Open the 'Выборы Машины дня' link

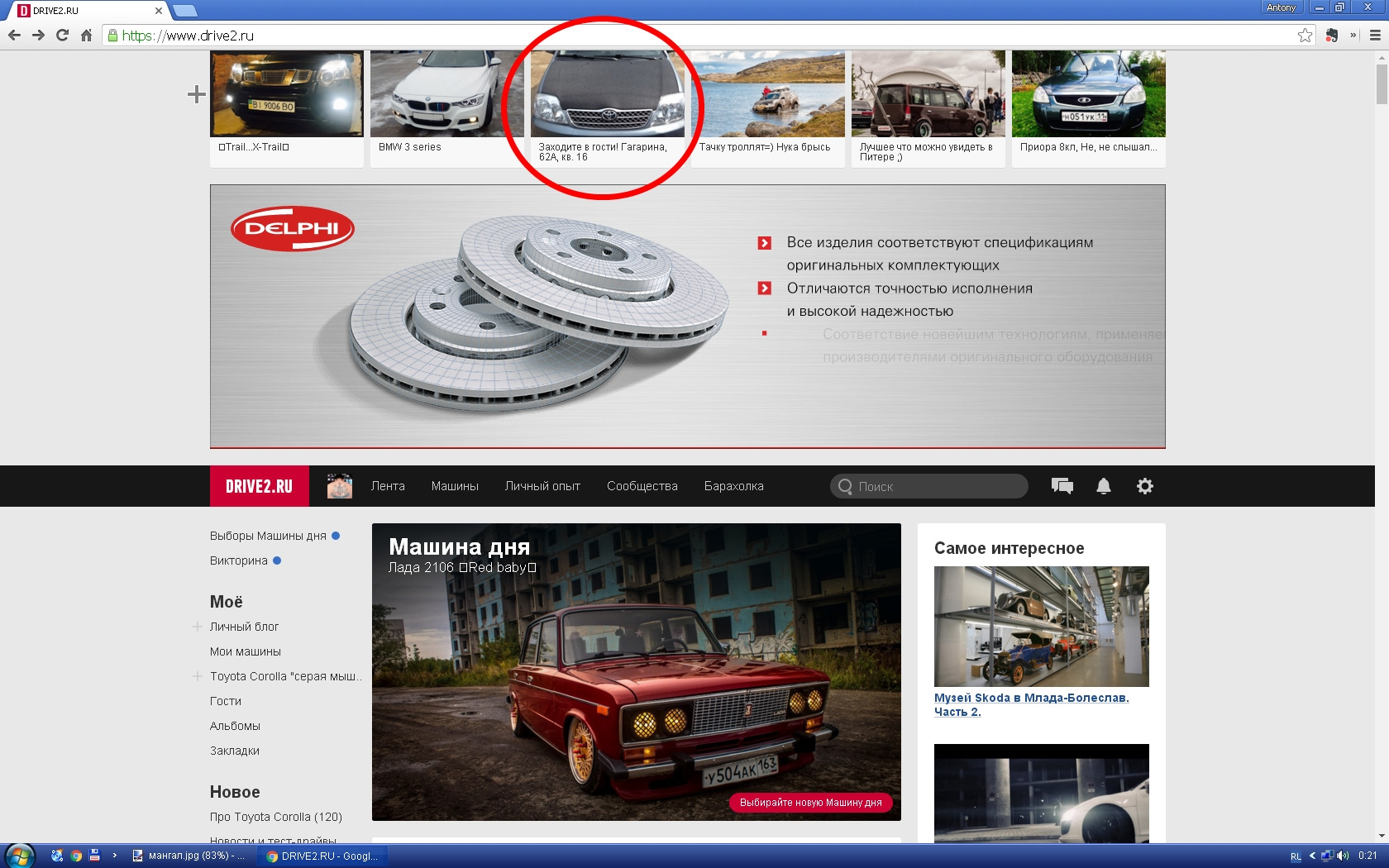(268, 536)
